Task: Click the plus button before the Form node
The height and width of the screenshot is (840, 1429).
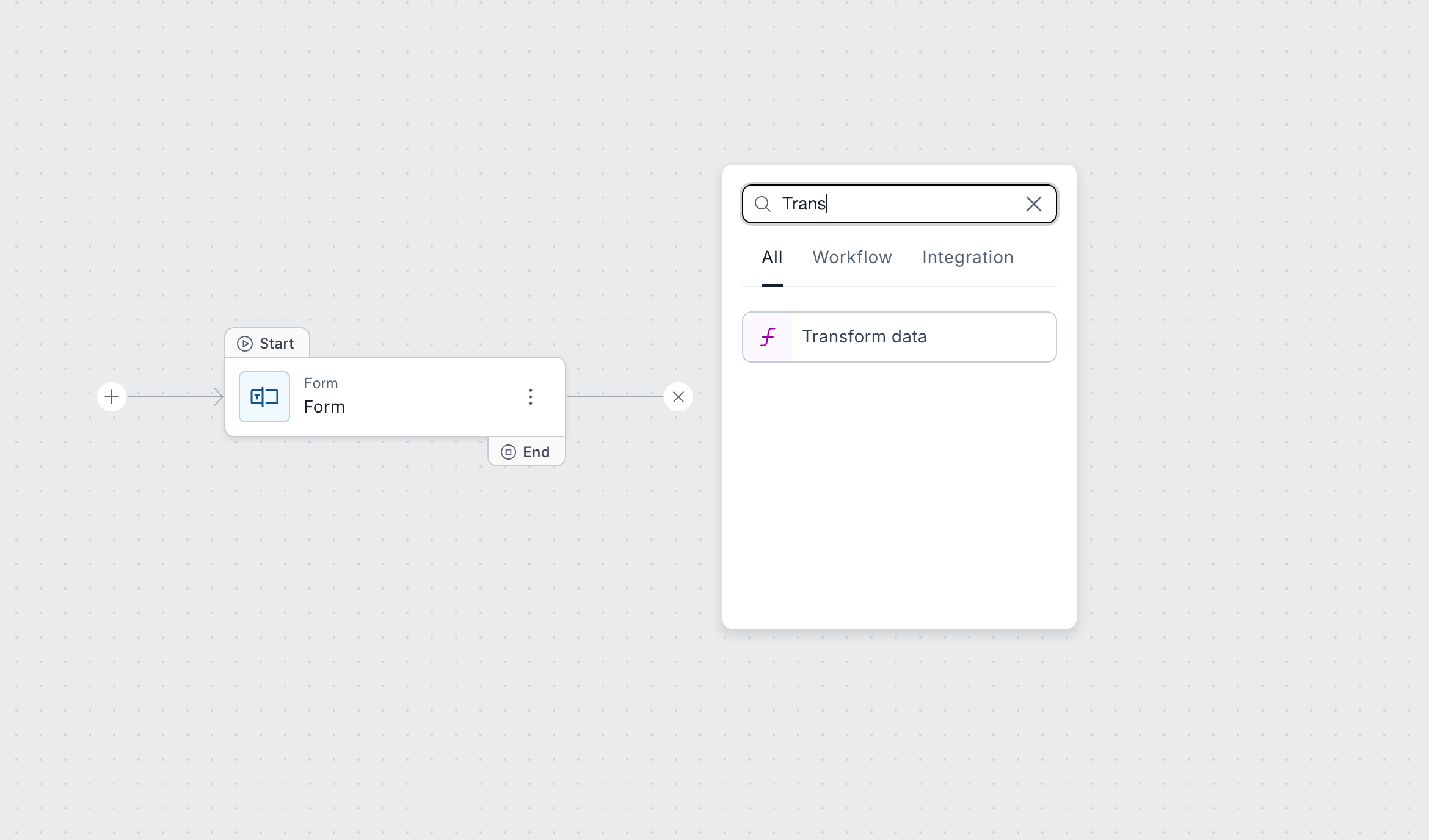Action: coord(112,397)
